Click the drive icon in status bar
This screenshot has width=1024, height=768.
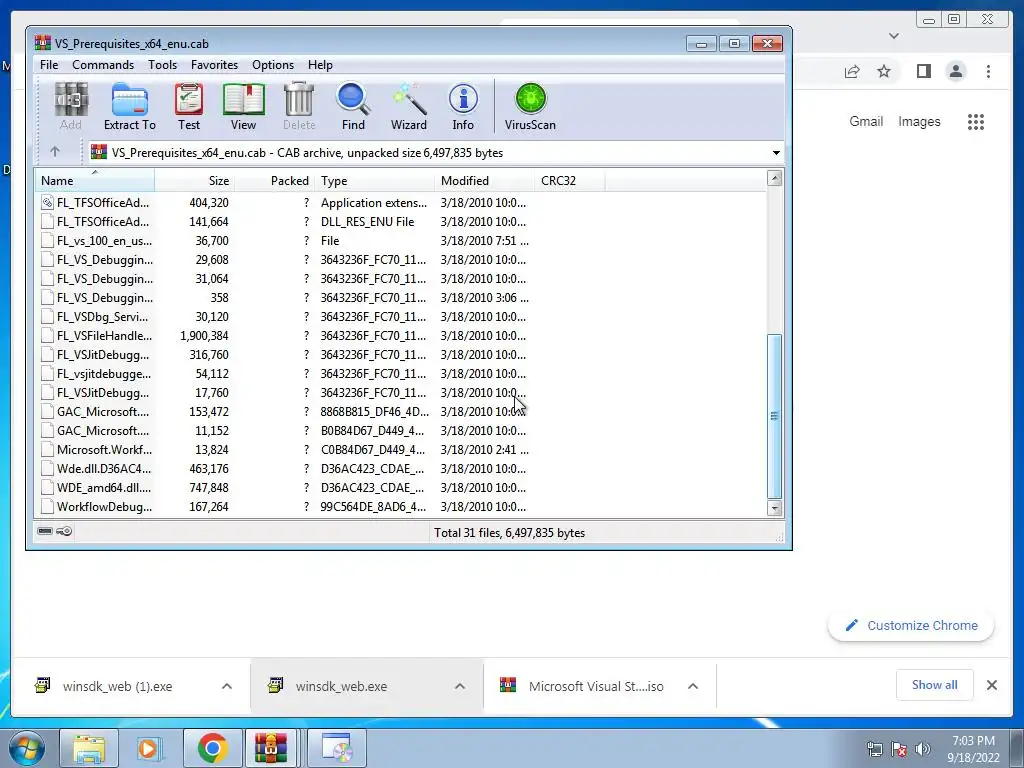click(45, 531)
